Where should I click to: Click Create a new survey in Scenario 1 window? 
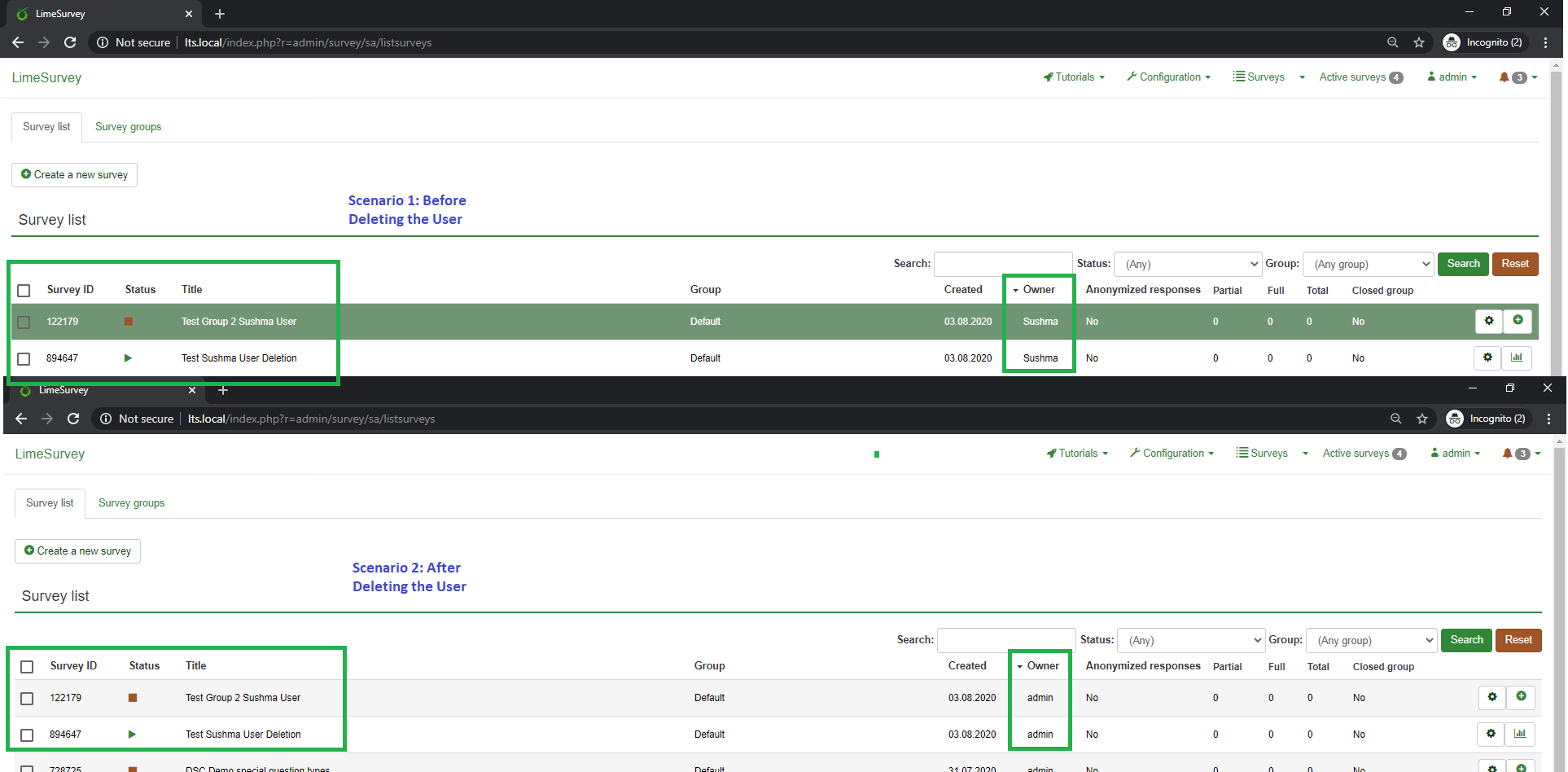(74, 175)
